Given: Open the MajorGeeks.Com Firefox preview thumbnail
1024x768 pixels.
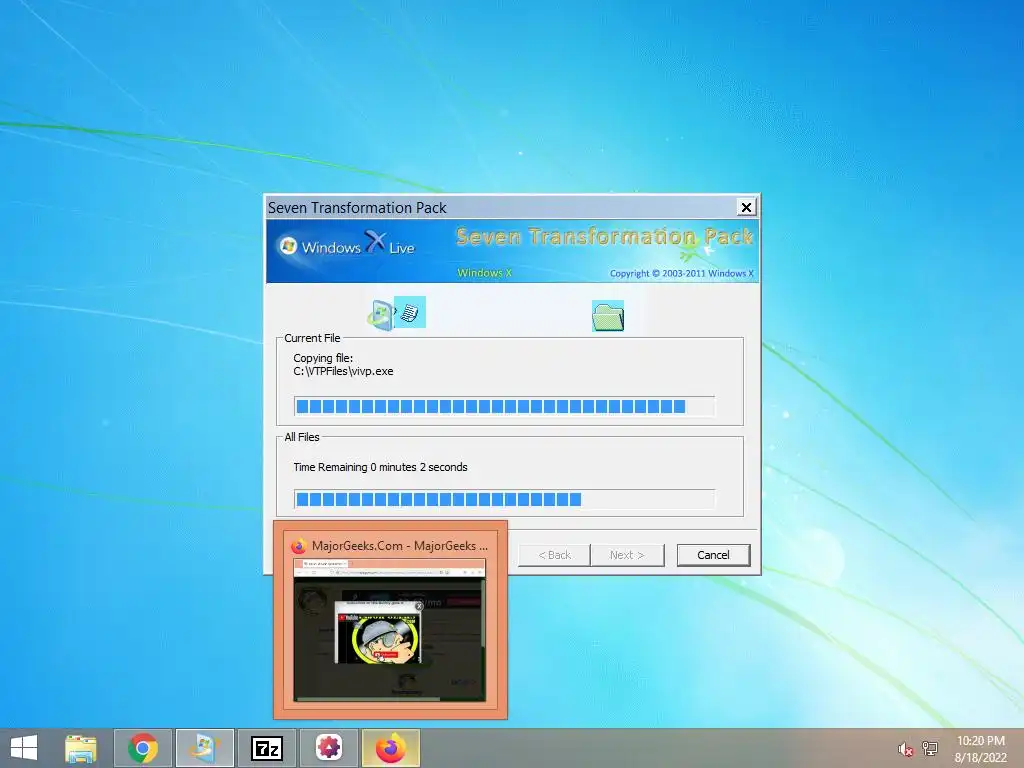Looking at the screenshot, I should (x=390, y=620).
